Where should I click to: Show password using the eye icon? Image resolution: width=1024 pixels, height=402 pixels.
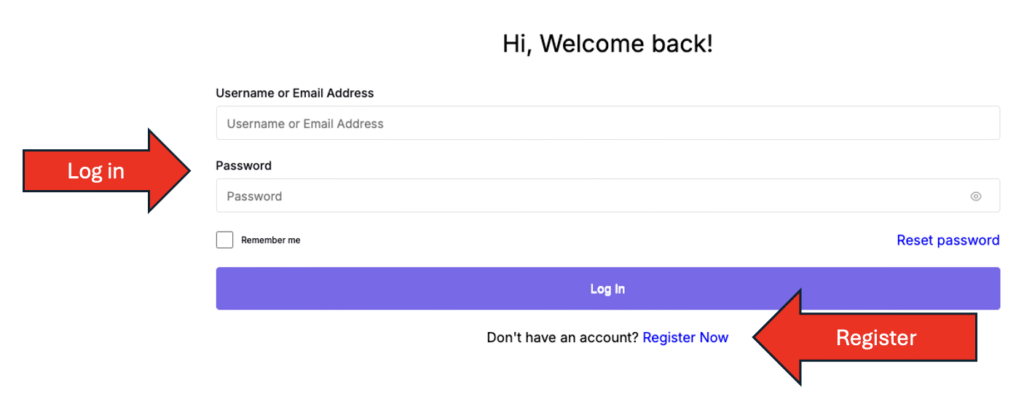tap(975, 196)
